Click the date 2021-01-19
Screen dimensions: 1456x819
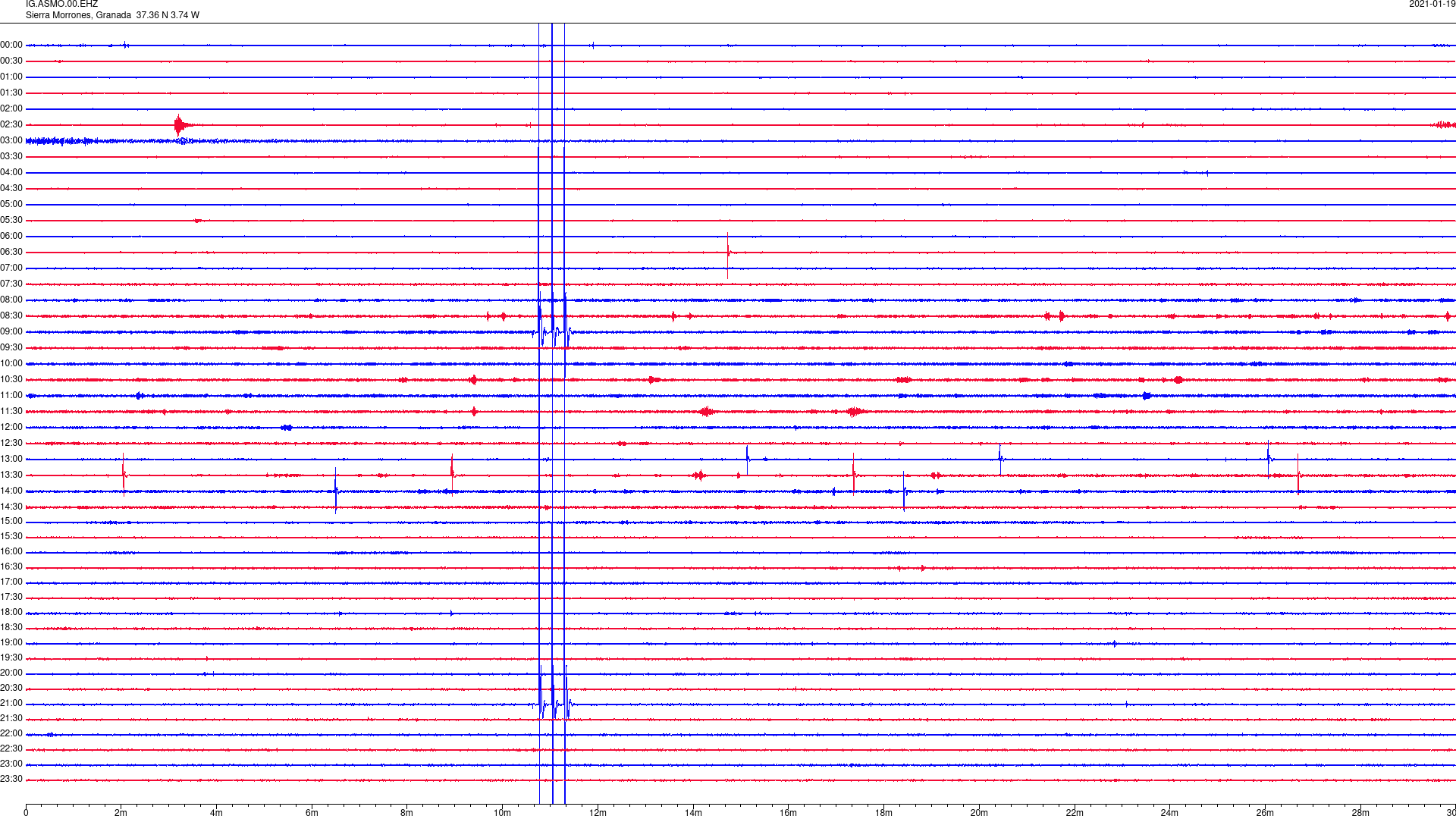tap(1432, 5)
